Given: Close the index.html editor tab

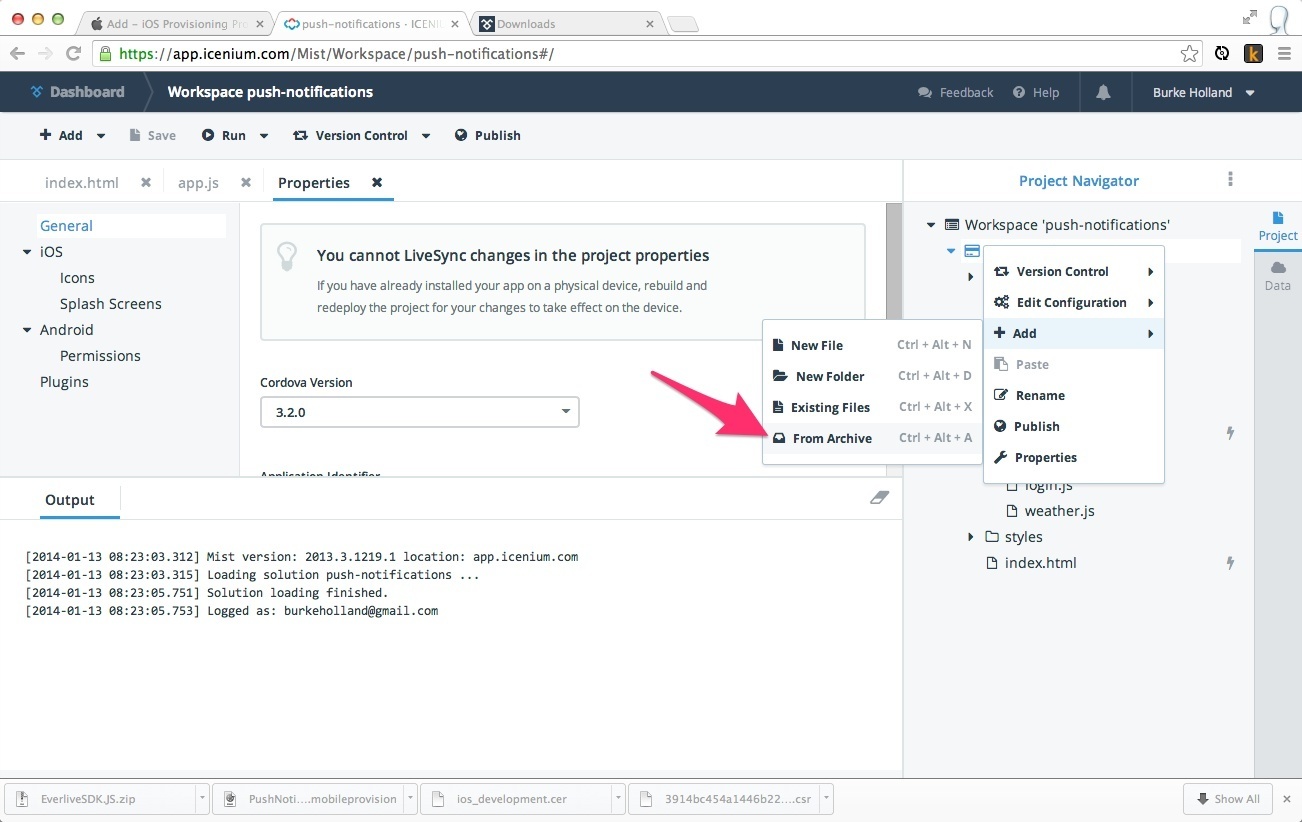Looking at the screenshot, I should pos(146,183).
